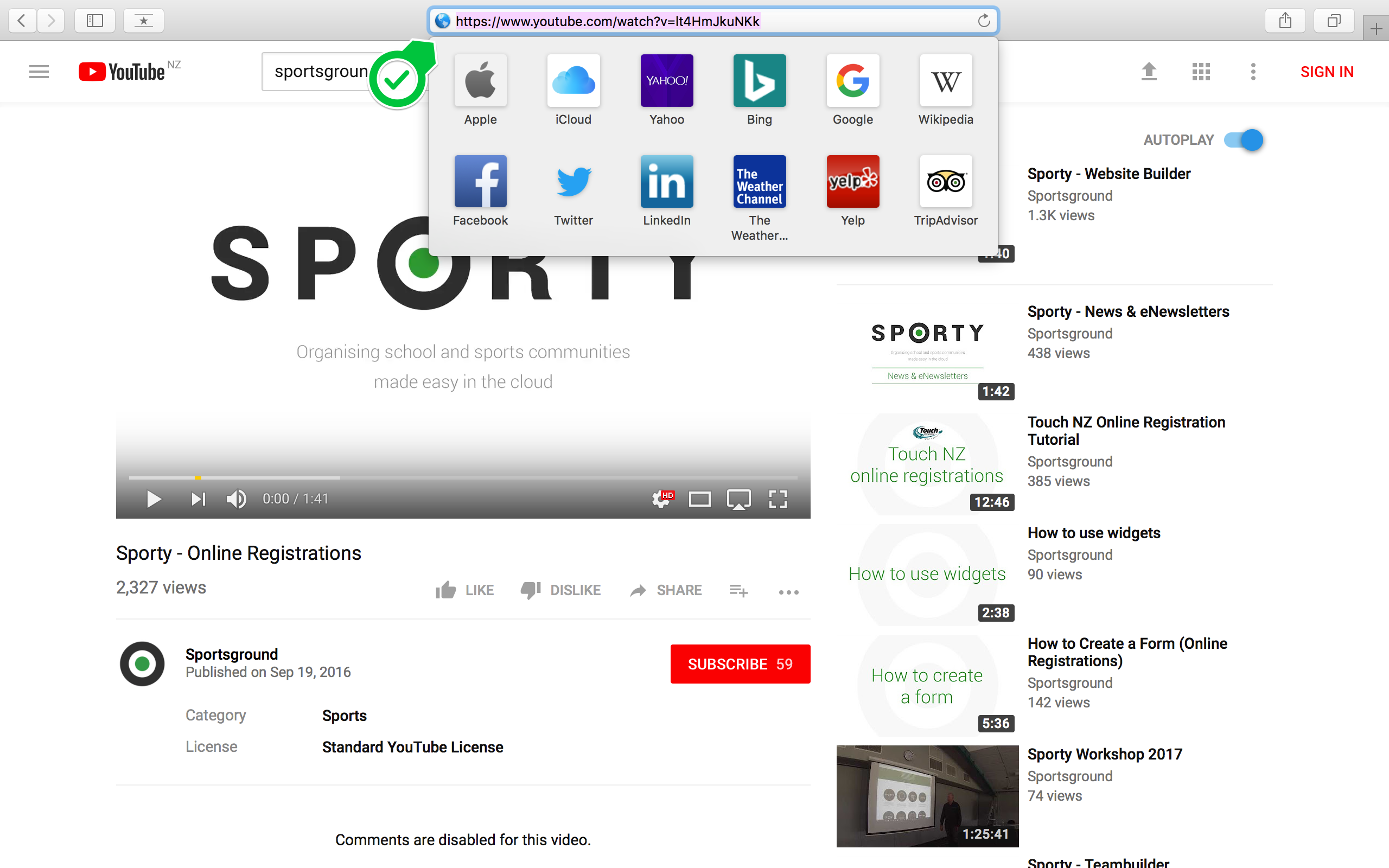Open How to Create a Form video title
1389x868 pixels.
coord(1127,652)
